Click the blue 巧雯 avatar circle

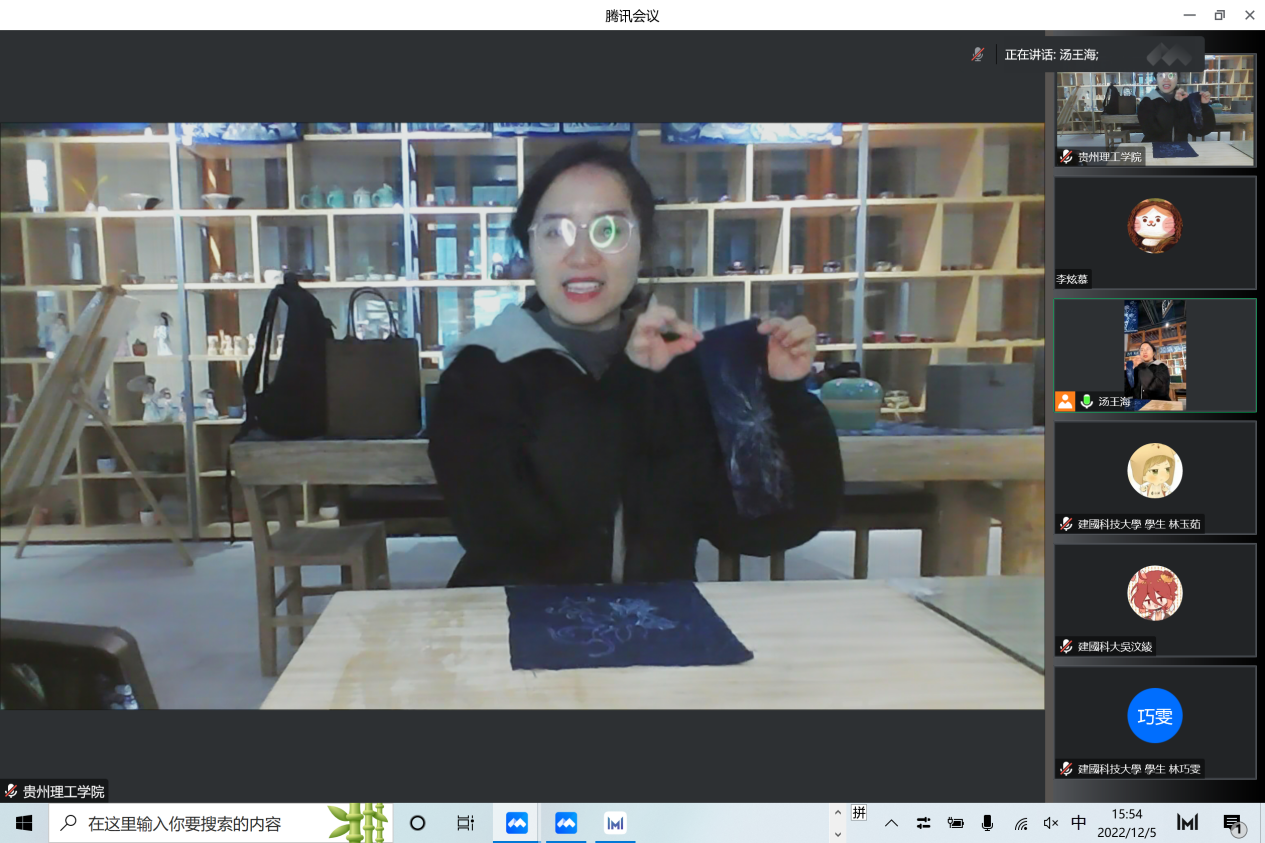pyautogui.click(x=1155, y=716)
